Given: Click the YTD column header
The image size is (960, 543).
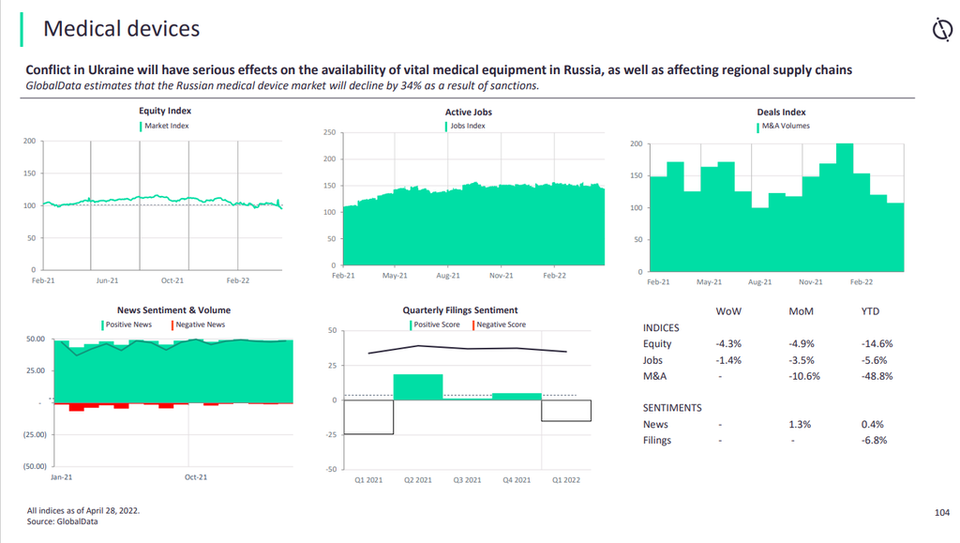Looking at the screenshot, I should (x=871, y=311).
